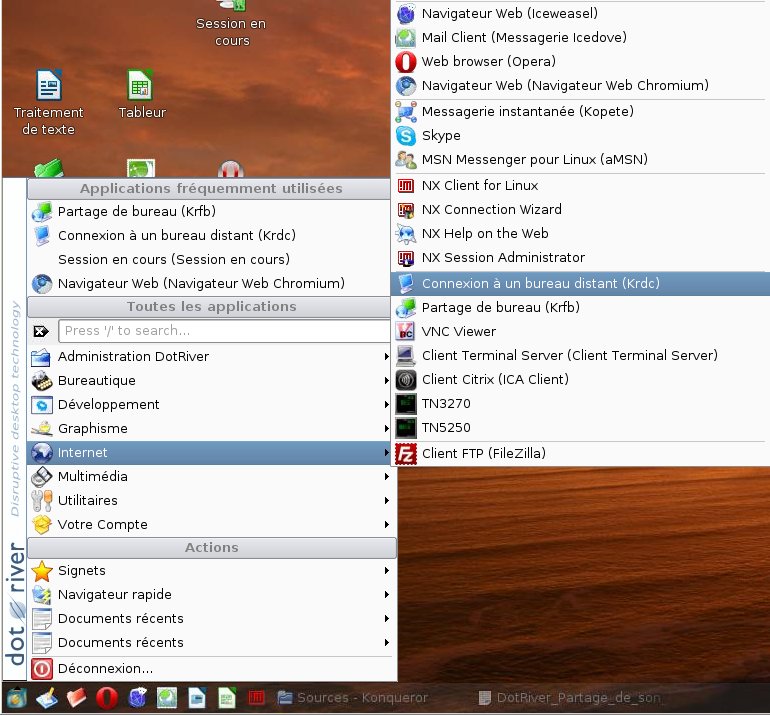The width and height of the screenshot is (770, 715).
Task: Click the Kopete instant messaging icon
Action: pyautogui.click(x=406, y=112)
